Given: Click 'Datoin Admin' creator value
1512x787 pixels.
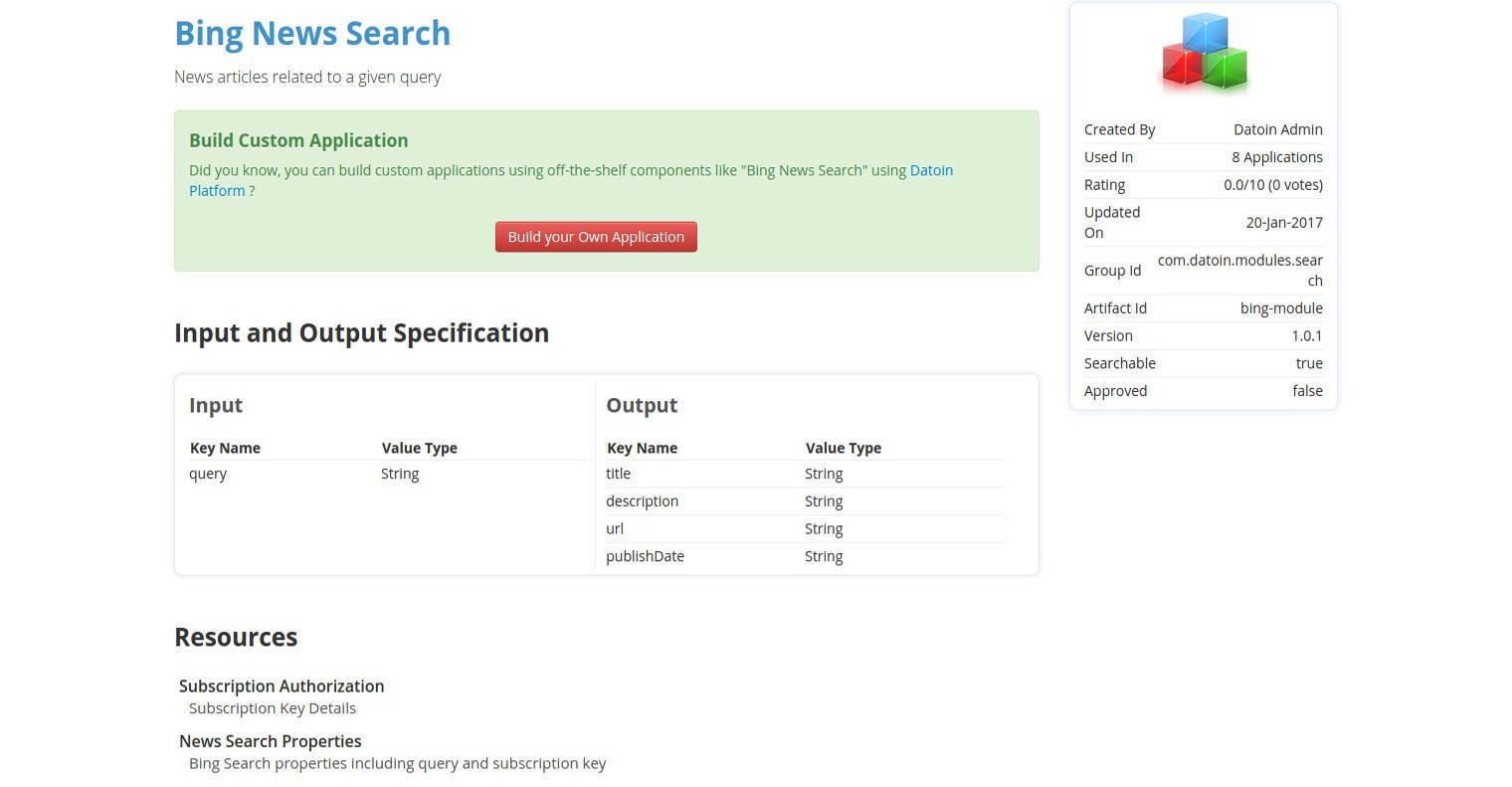Looking at the screenshot, I should [x=1277, y=129].
